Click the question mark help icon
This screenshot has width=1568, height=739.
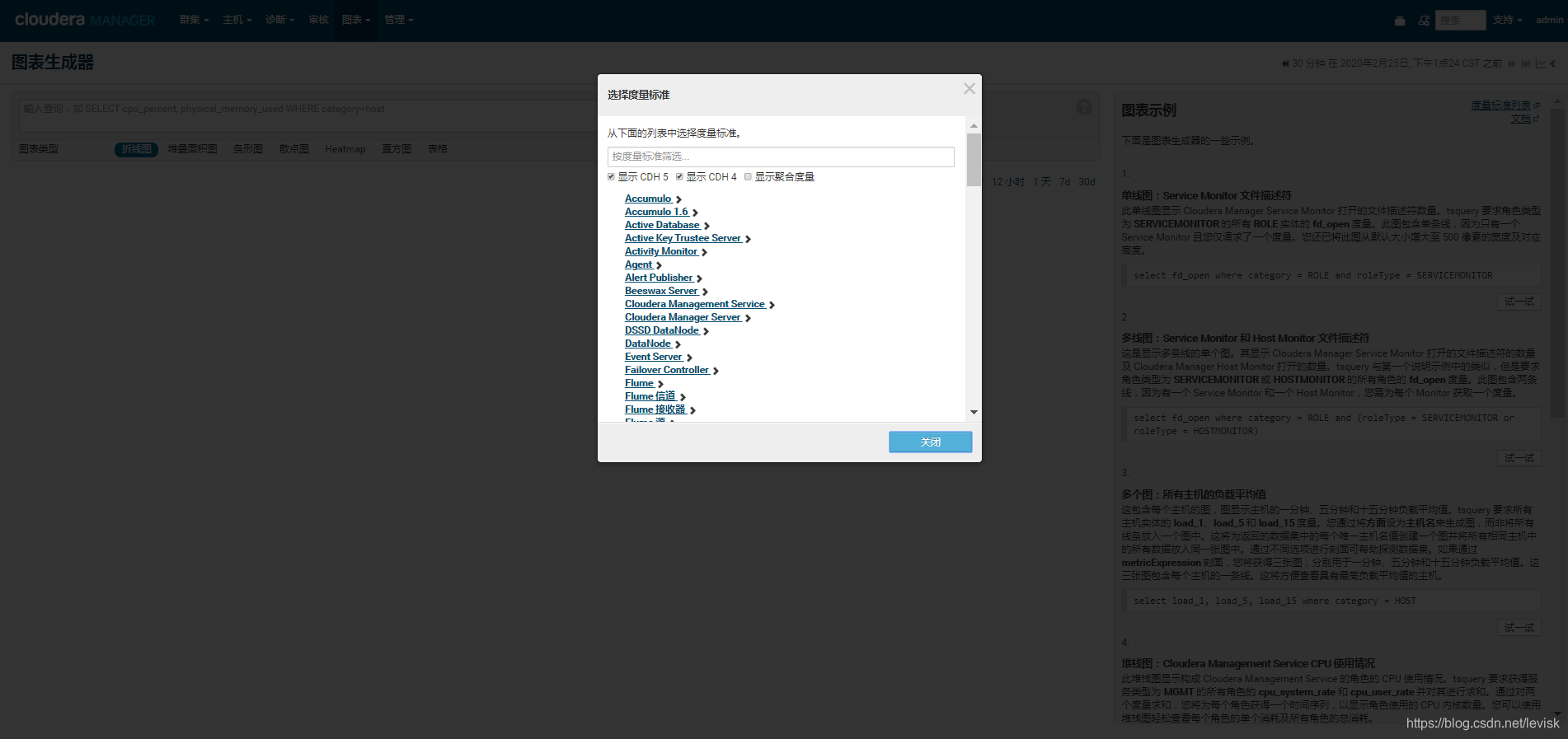pos(1084,107)
